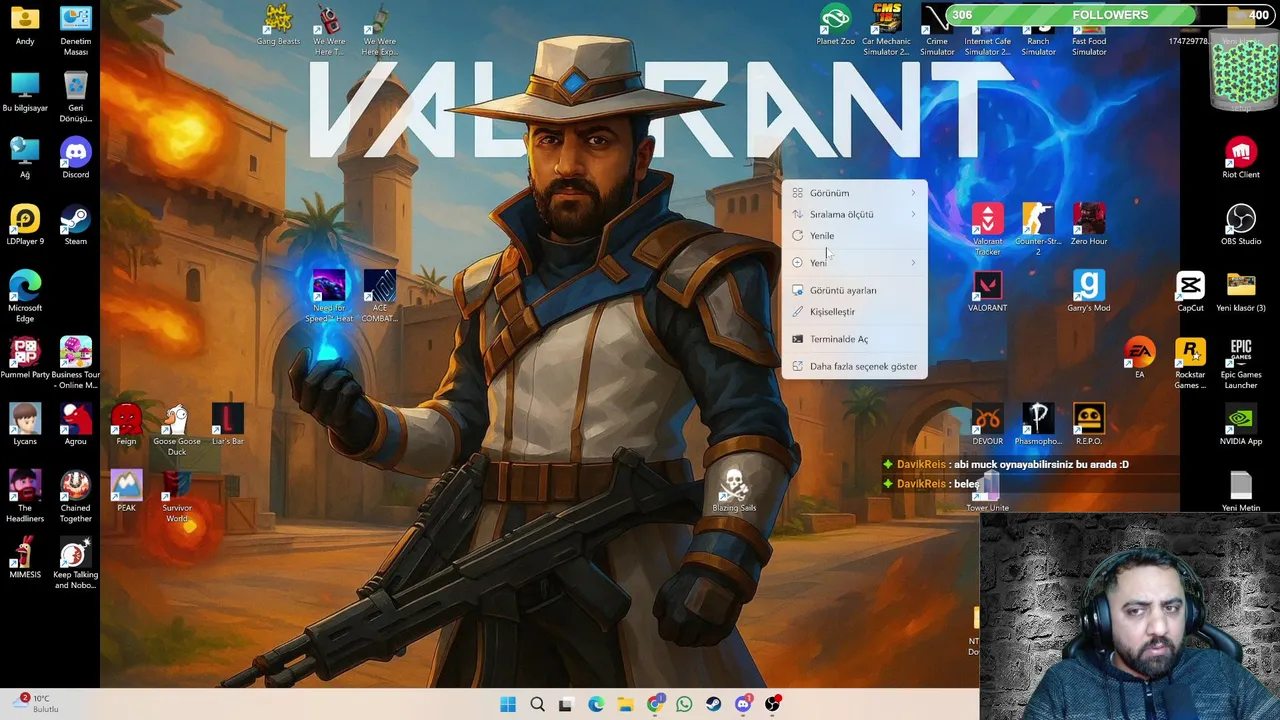Screen dimensions: 1280x720
Task: Select Valorant Tracker desktop icon
Action: click(987, 231)
